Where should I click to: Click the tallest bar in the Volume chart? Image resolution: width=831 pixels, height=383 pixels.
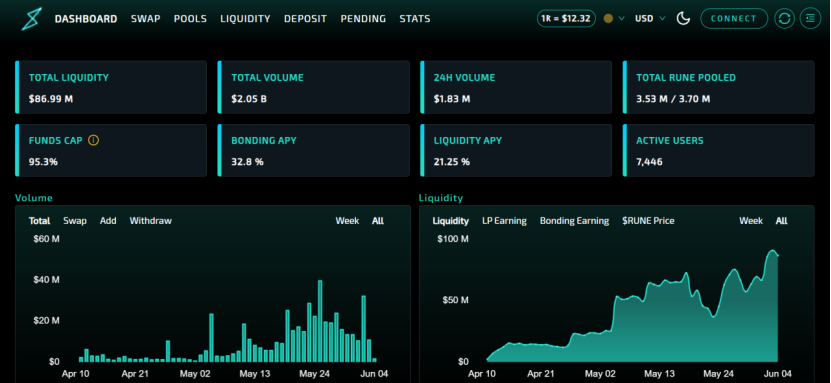coord(320,321)
